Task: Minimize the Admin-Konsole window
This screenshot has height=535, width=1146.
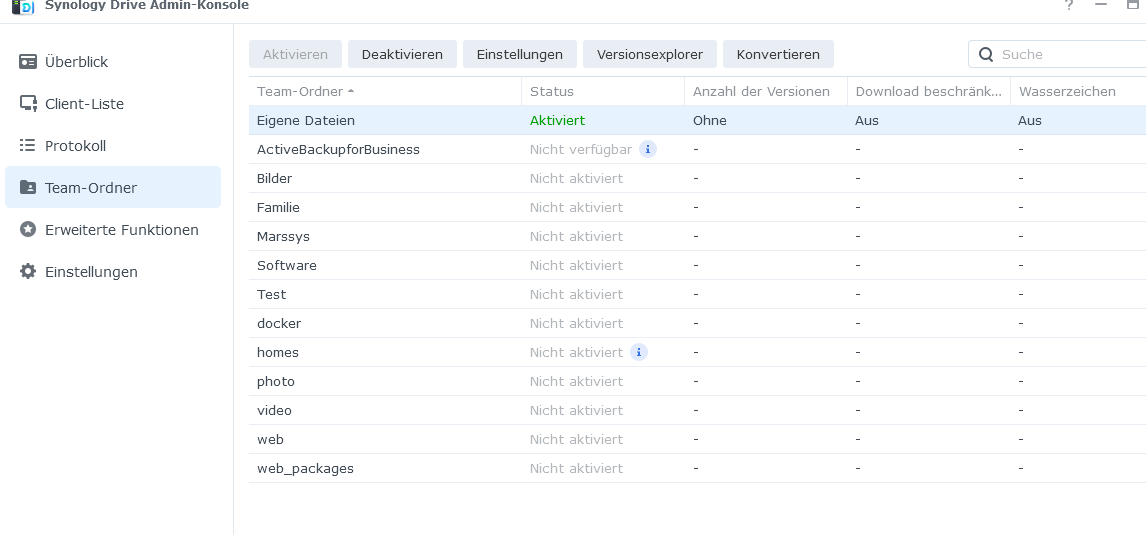Action: click(x=1101, y=4)
